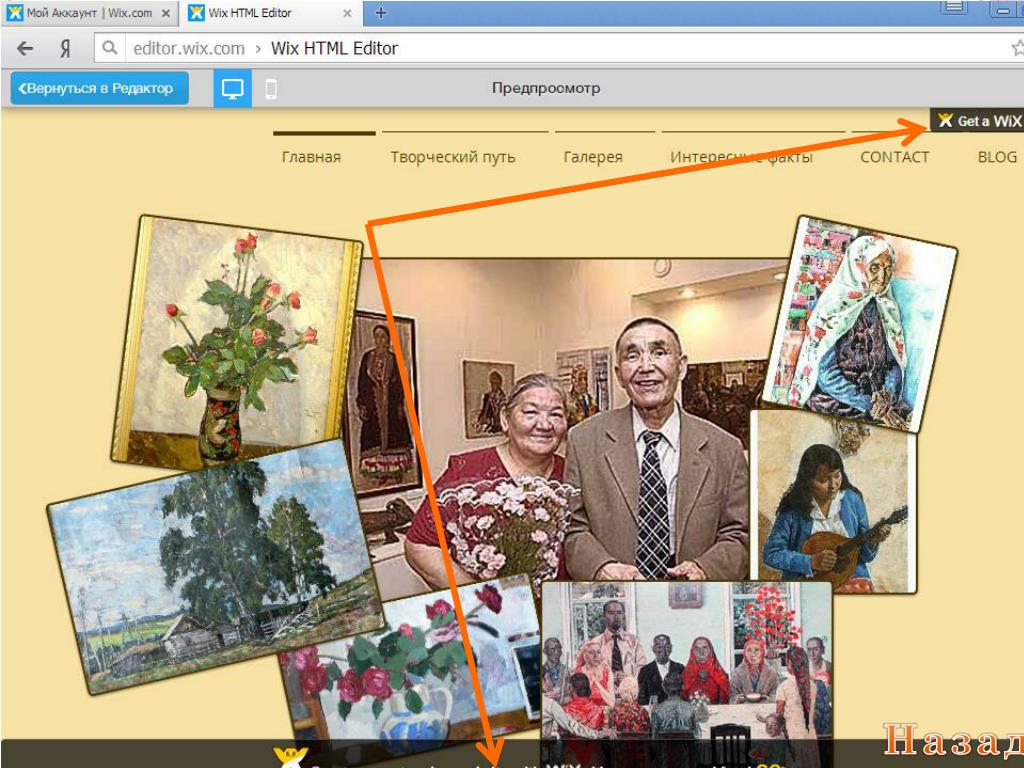Click the browser menu icon top right
The width and height of the screenshot is (1024, 768).
point(954,7)
